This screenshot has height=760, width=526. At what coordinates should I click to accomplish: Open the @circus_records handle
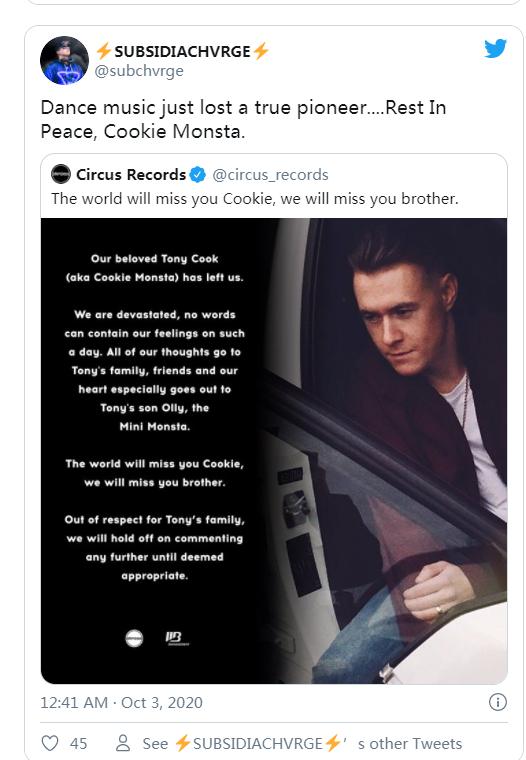pyautogui.click(x=271, y=174)
